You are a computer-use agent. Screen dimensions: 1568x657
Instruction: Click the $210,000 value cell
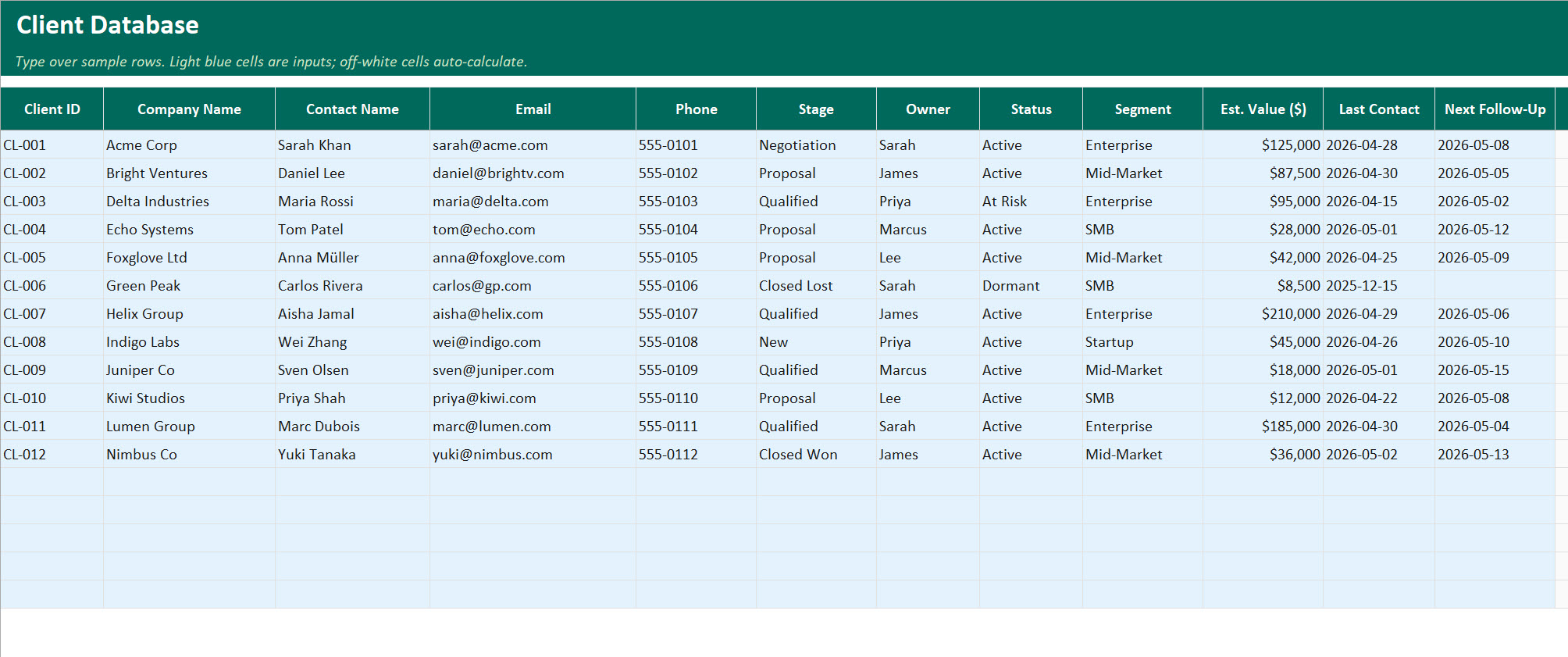click(x=1263, y=313)
